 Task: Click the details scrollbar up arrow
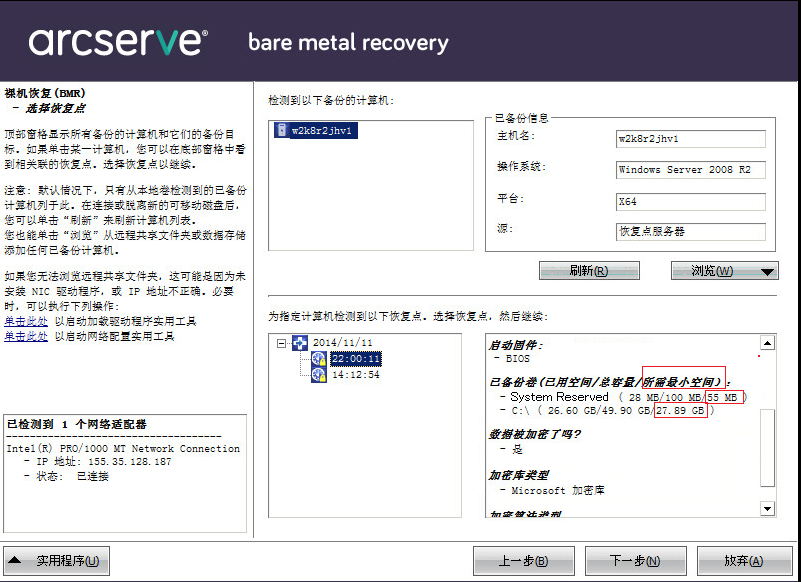pyautogui.click(x=768, y=343)
